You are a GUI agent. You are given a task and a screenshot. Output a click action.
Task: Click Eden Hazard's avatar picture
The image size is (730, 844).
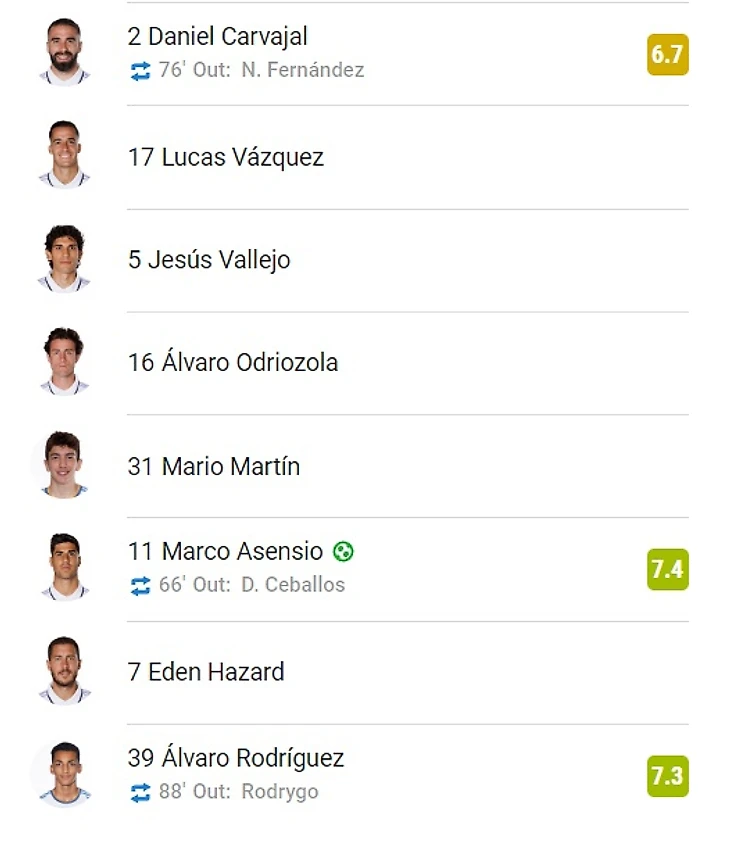click(64, 670)
